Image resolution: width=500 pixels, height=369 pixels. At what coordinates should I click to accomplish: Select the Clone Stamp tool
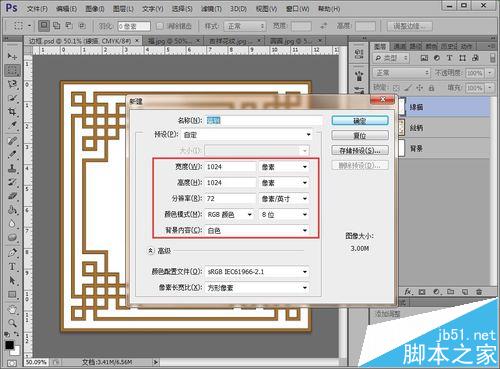pos(12,168)
